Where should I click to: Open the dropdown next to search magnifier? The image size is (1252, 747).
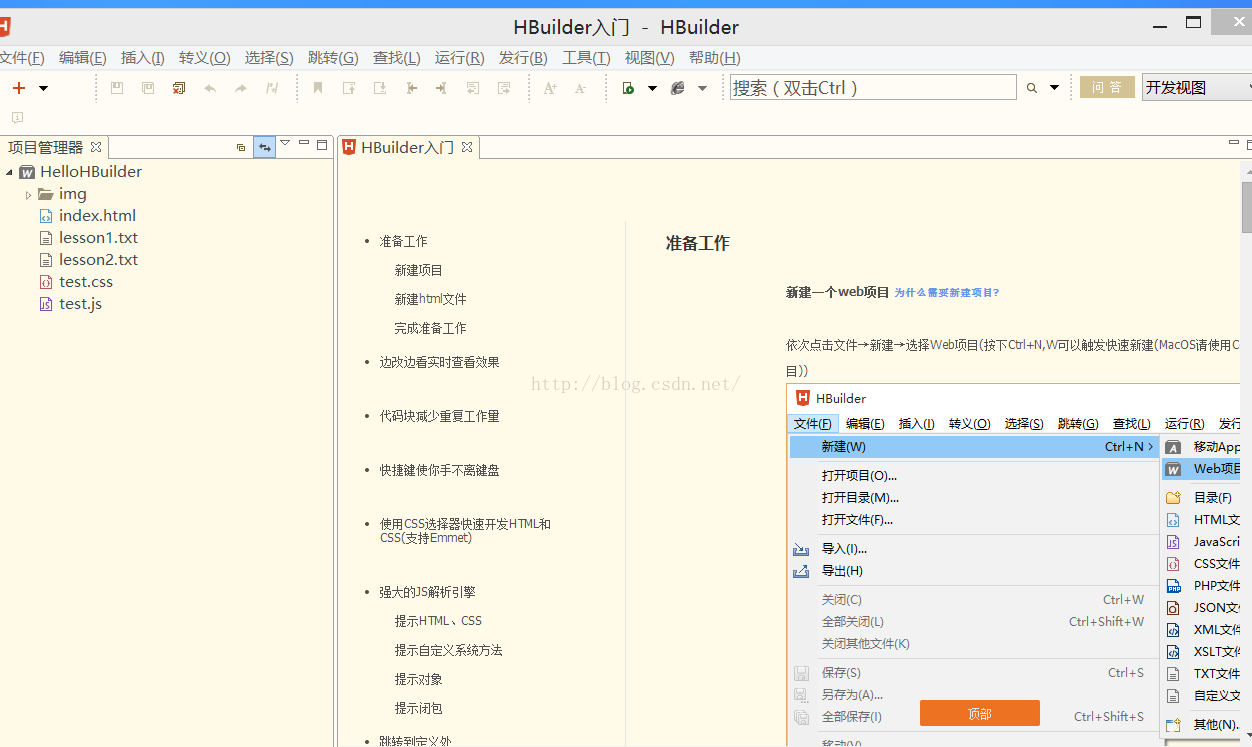[x=1054, y=88]
